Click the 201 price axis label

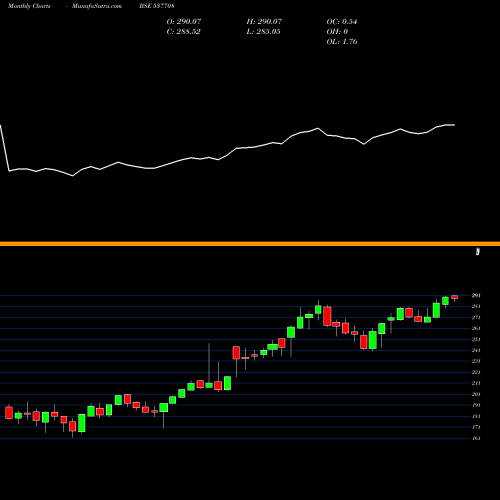[476, 394]
